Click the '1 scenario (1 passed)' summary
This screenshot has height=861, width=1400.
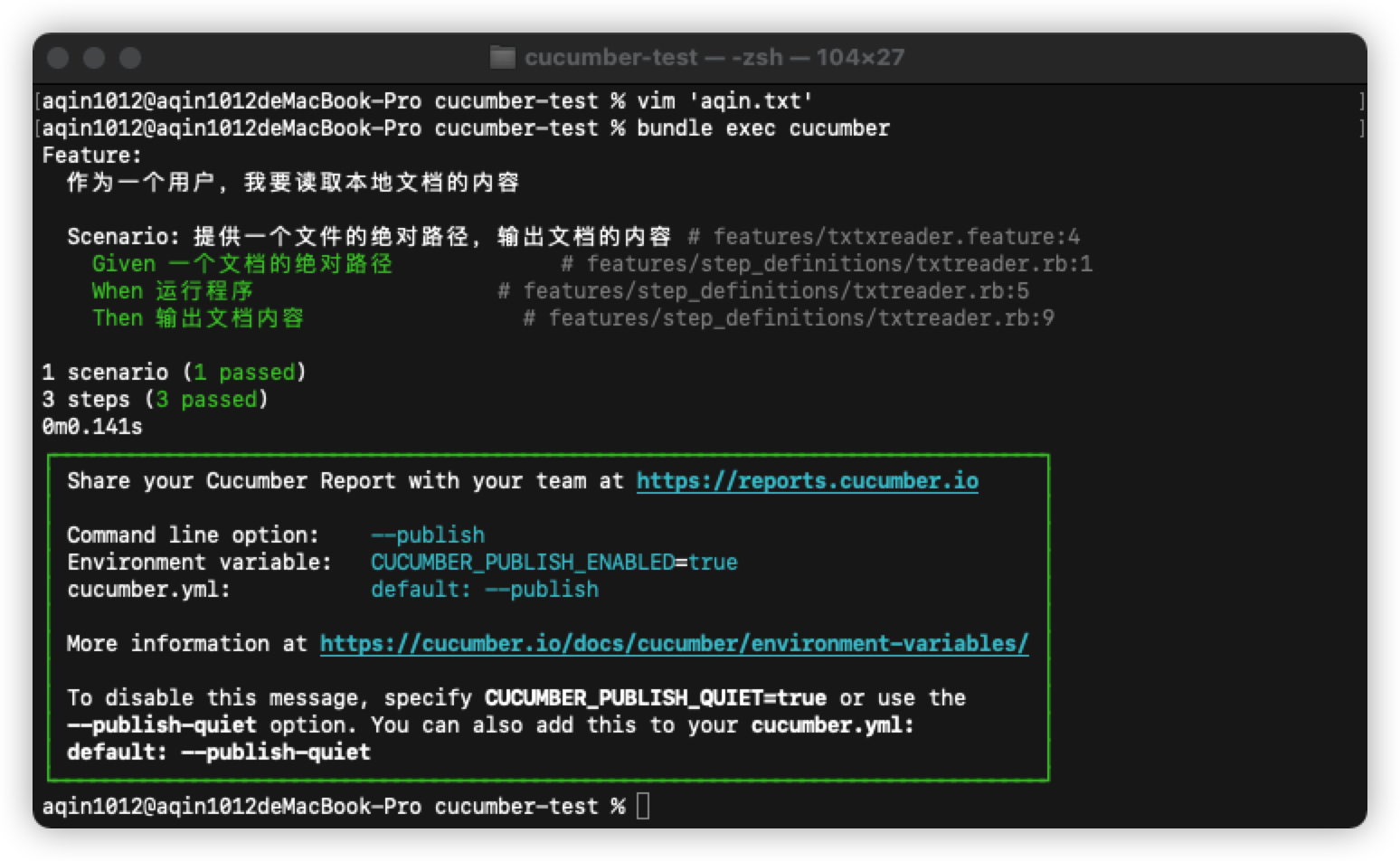[x=175, y=373]
